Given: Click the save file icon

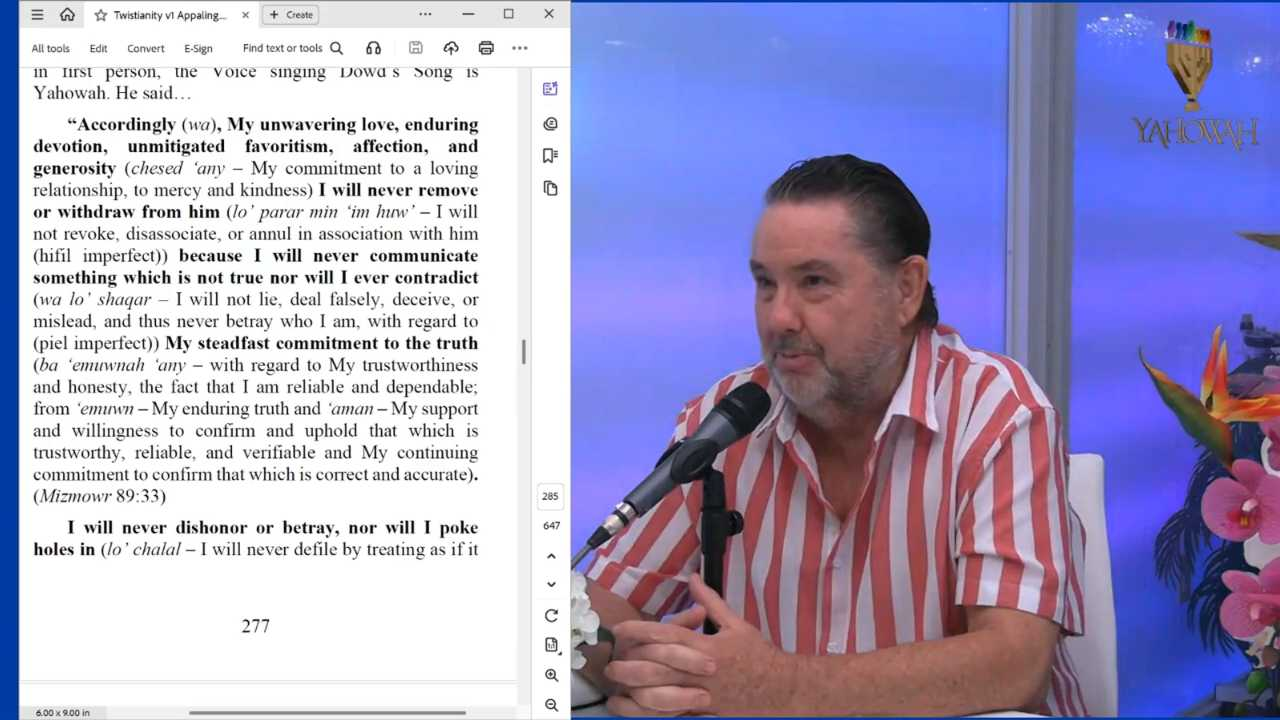Looking at the screenshot, I should (x=416, y=48).
